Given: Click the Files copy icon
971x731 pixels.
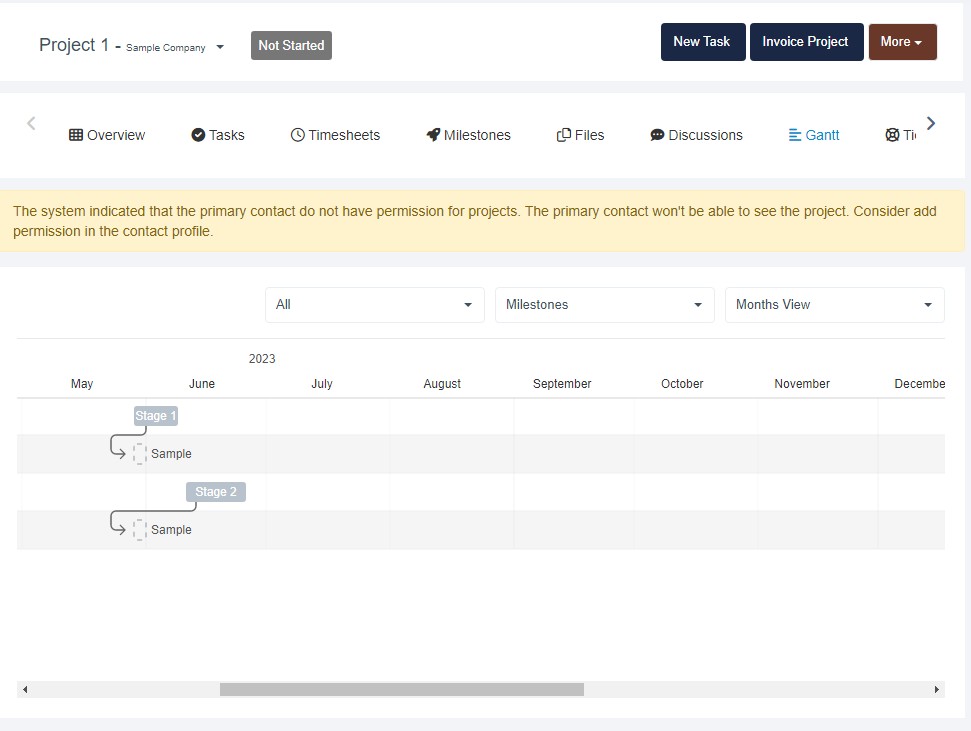Looking at the screenshot, I should click(x=564, y=135).
